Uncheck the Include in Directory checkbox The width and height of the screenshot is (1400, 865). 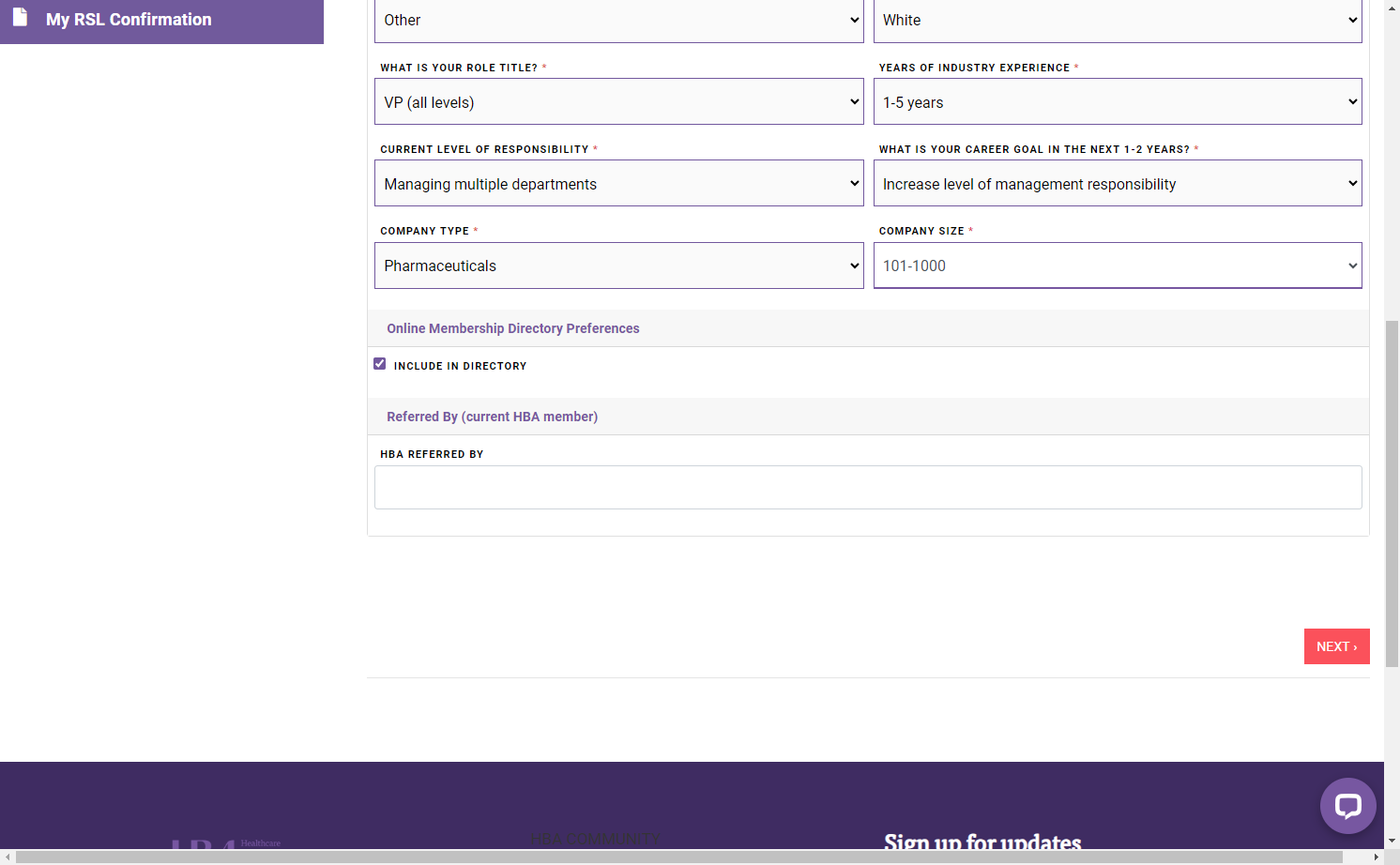pyautogui.click(x=380, y=364)
